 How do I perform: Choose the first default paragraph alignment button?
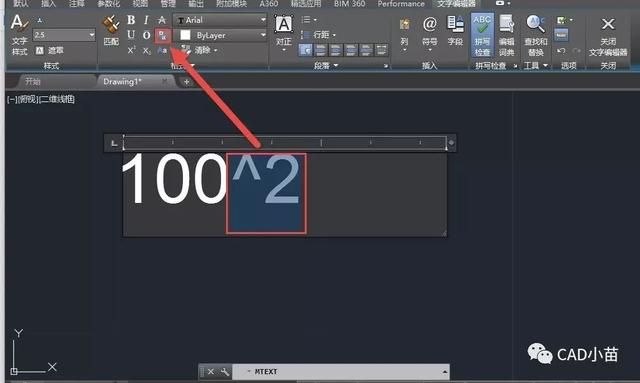click(305, 50)
